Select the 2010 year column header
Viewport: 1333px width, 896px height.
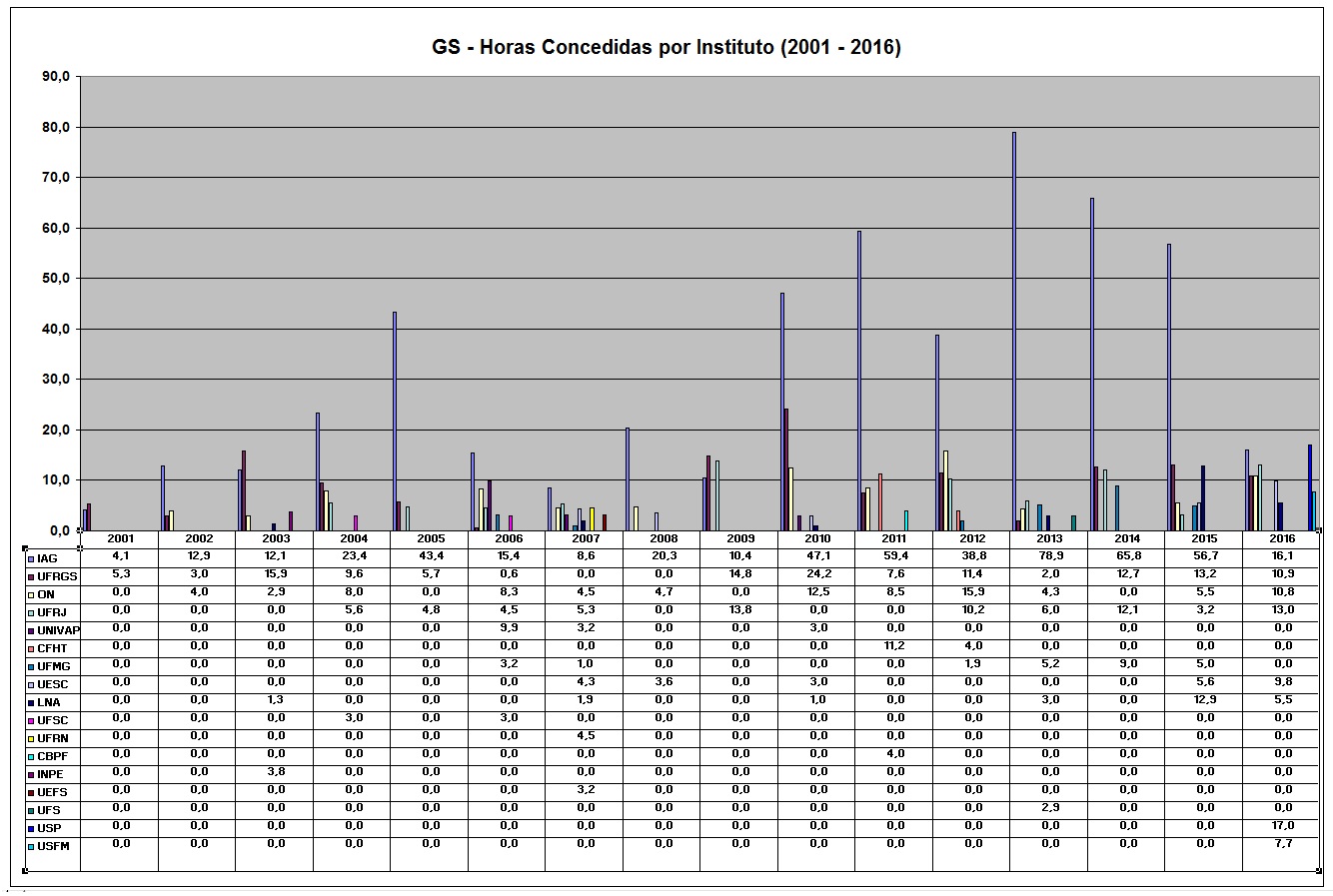coord(817,539)
